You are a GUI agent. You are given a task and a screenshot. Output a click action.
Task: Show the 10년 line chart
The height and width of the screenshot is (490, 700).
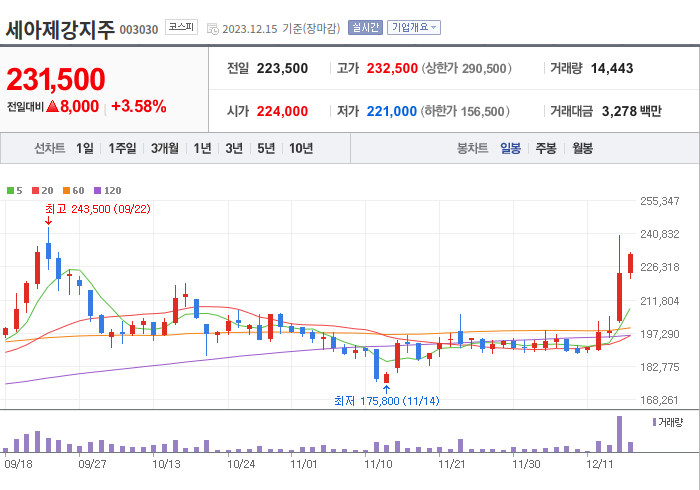pyautogui.click(x=301, y=148)
